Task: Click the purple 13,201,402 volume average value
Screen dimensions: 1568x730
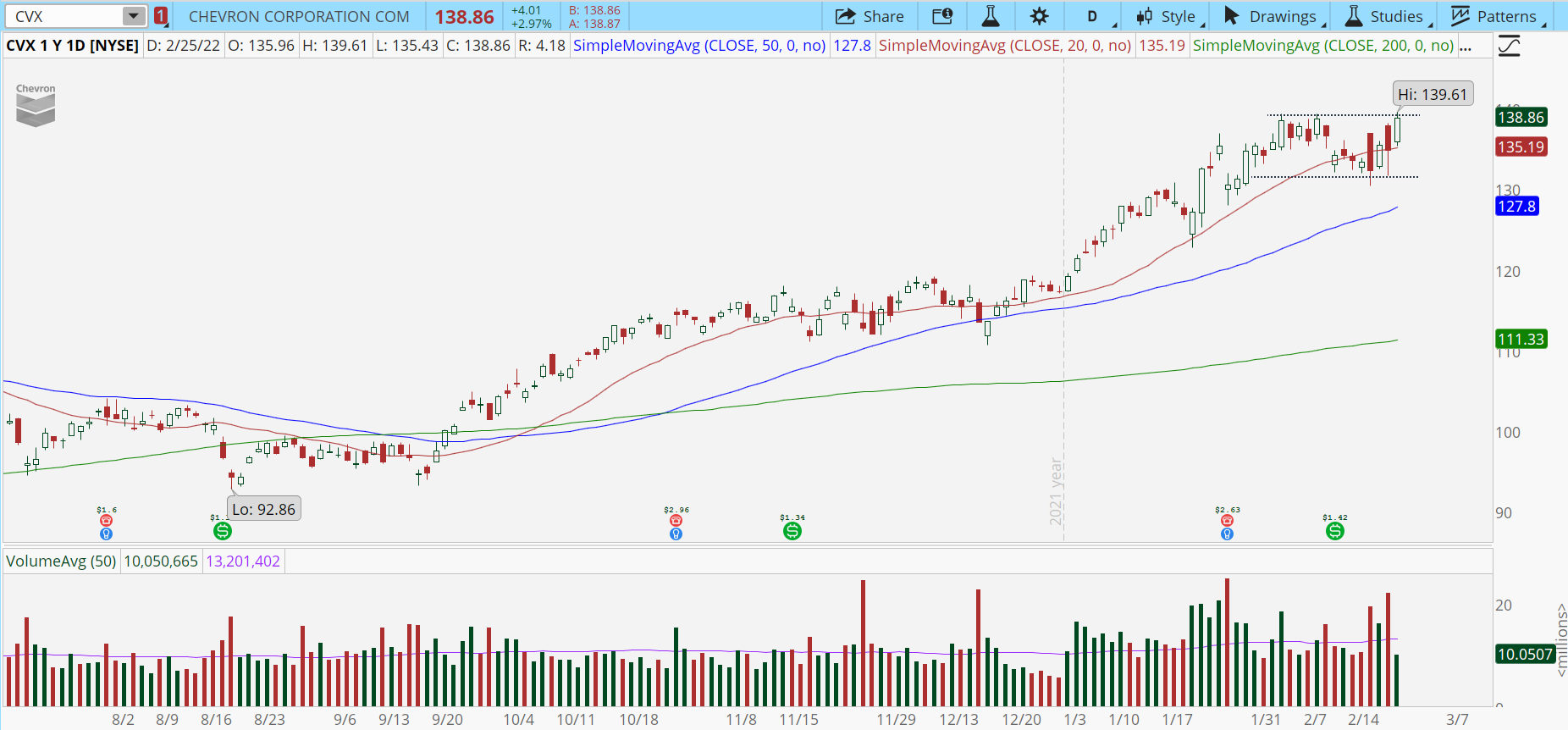Action: click(x=243, y=561)
